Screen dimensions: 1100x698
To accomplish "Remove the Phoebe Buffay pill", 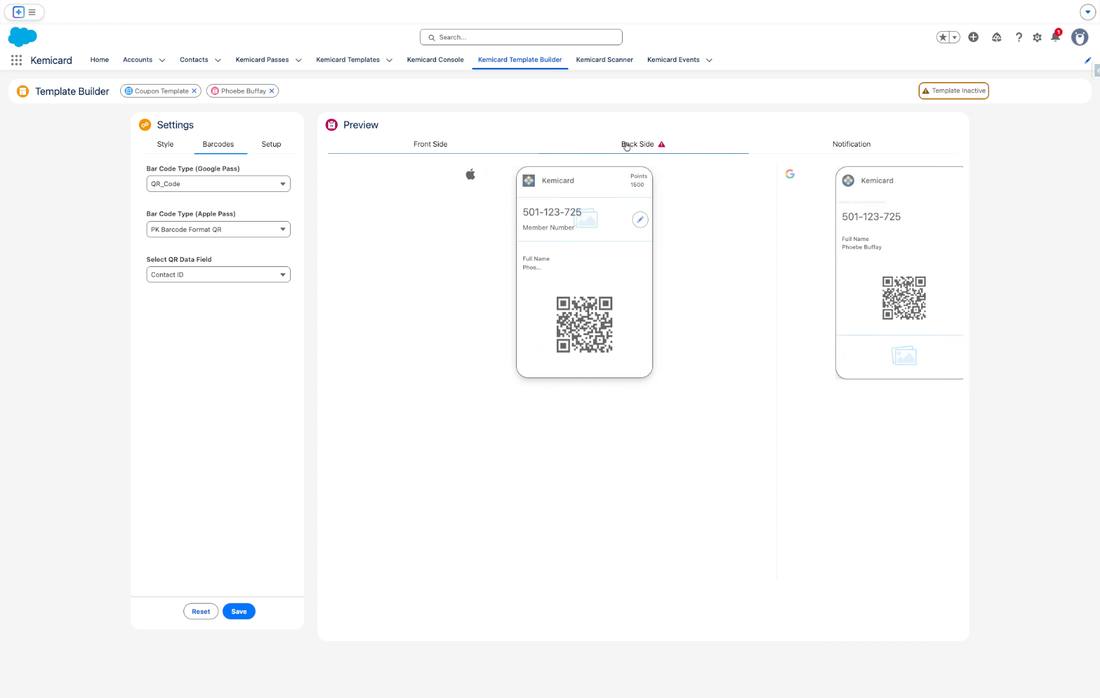I will point(271,91).
